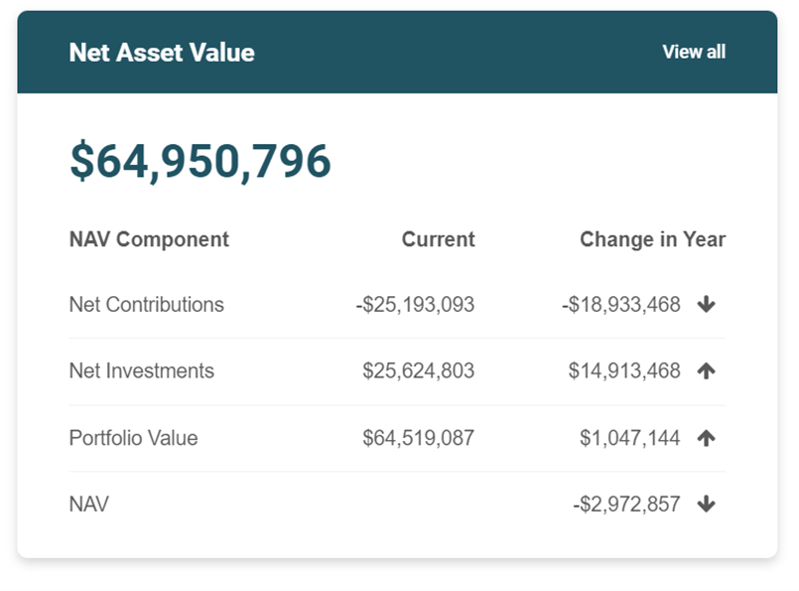Select the $64,950,796 total value

pos(200,162)
